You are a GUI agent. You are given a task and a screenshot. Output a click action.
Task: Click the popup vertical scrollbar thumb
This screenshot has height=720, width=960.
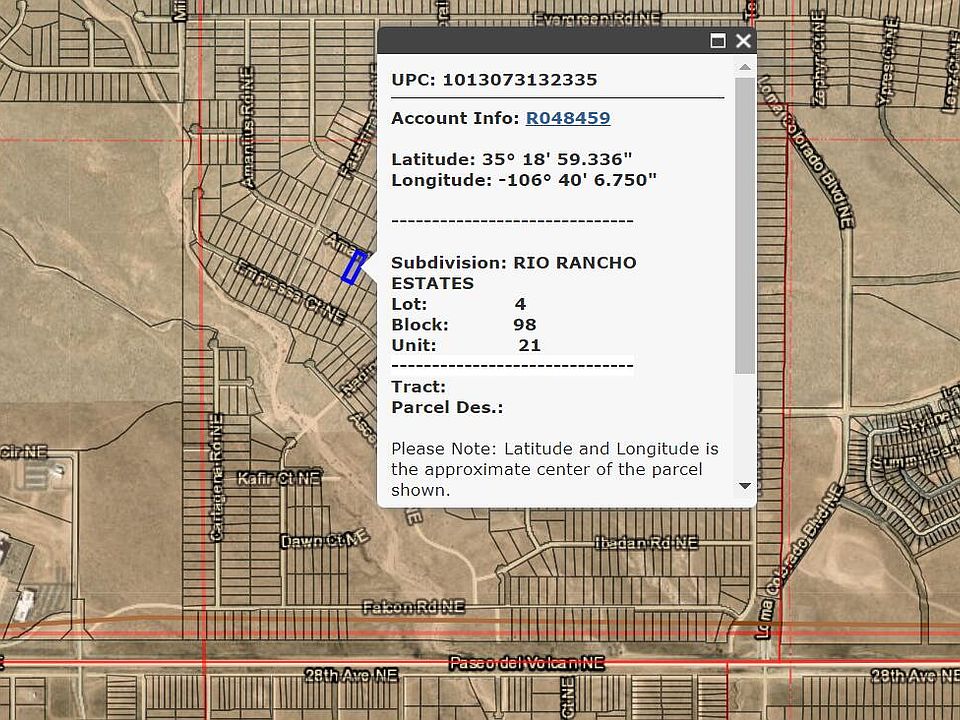(x=744, y=225)
